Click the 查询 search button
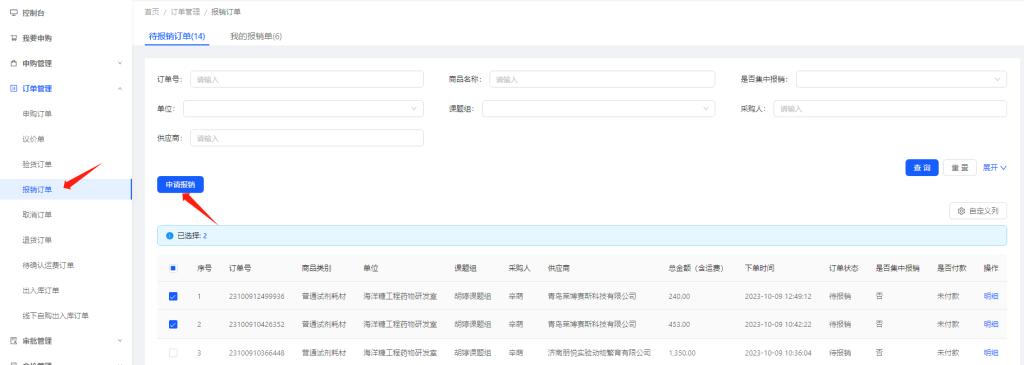The width and height of the screenshot is (1024, 365). (x=921, y=168)
